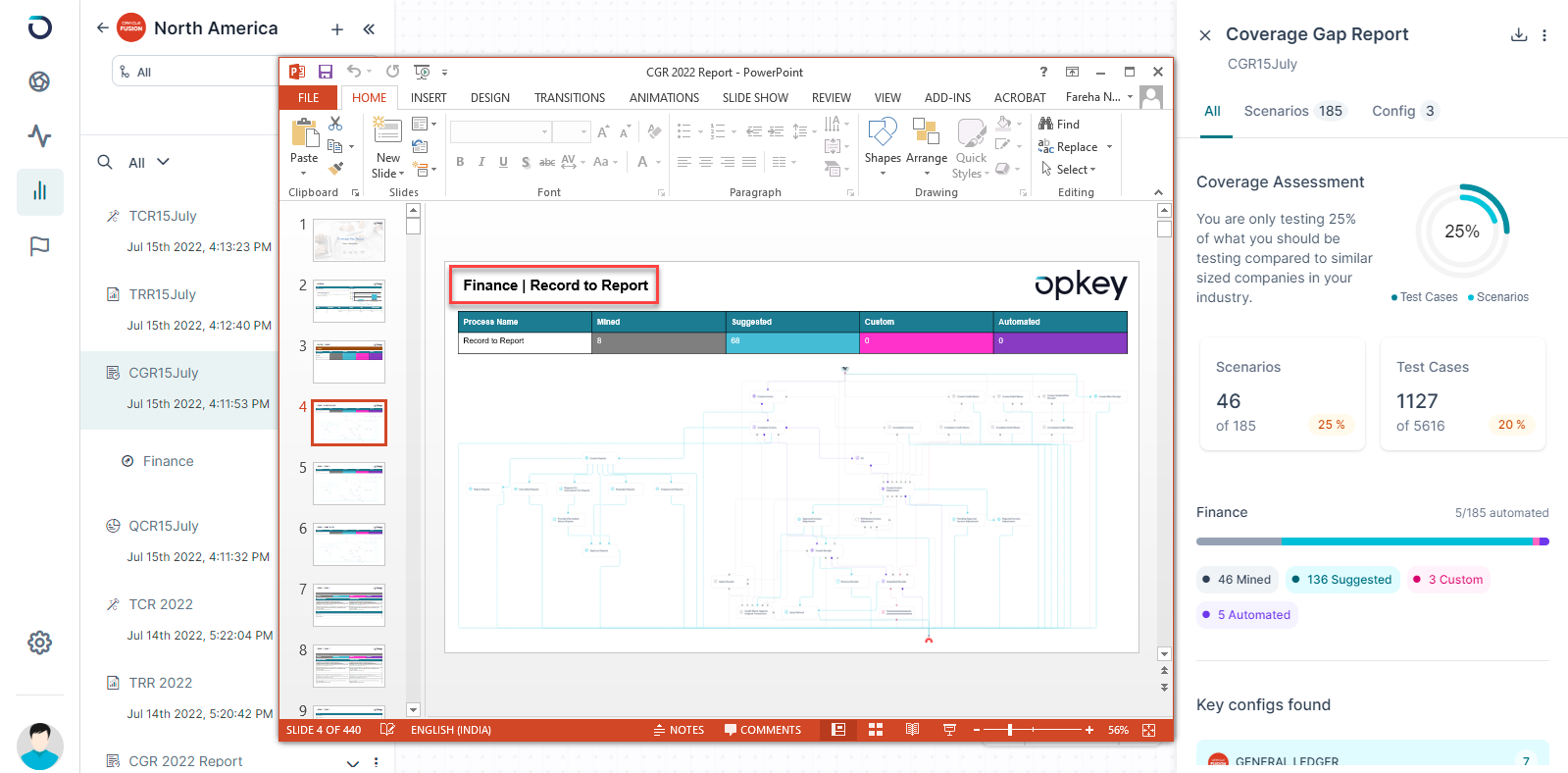Image resolution: width=1568 pixels, height=773 pixels.
Task: Close the Coverage Gap Report panel
Action: 1205,35
